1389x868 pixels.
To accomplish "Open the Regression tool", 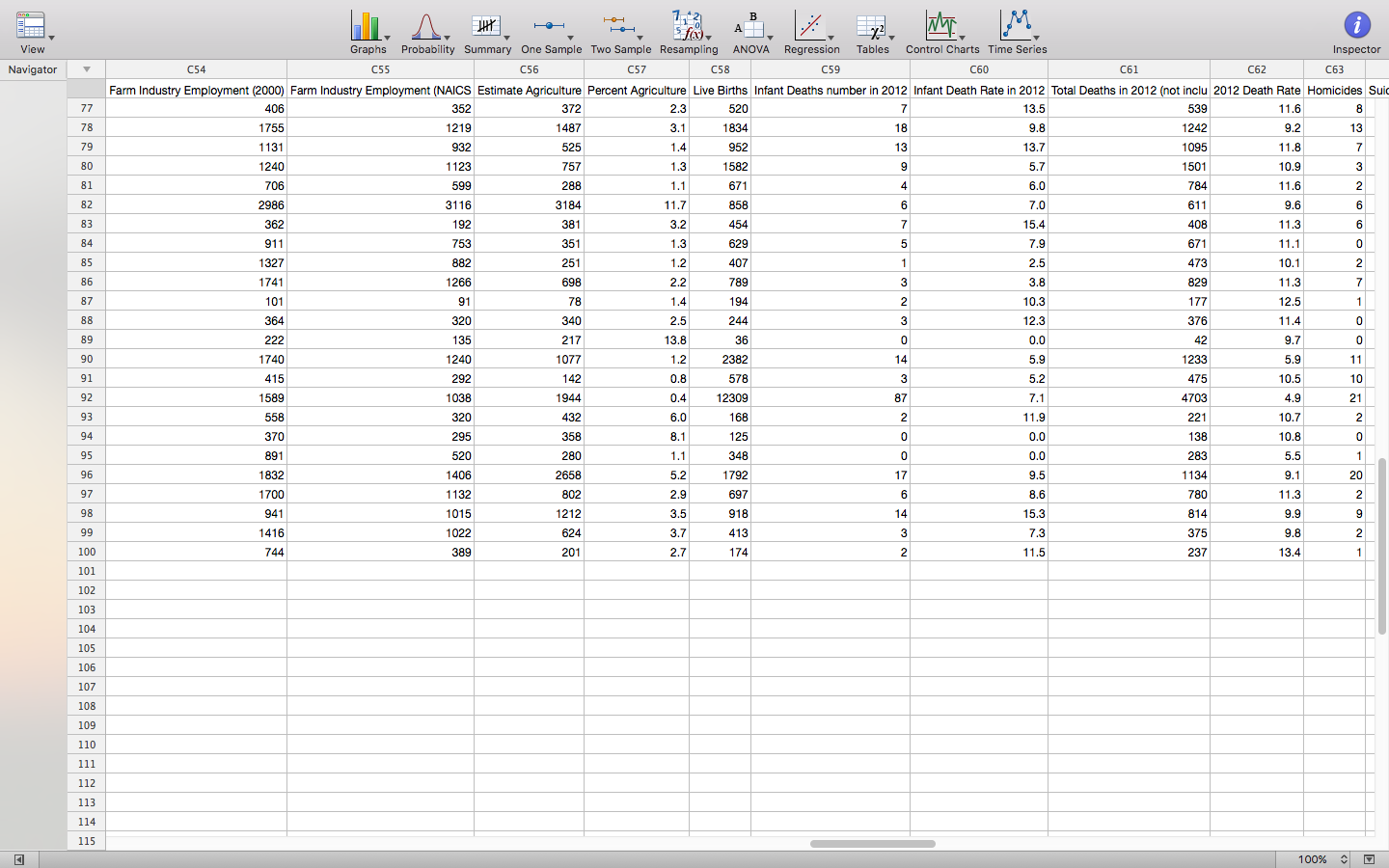I will pos(811,33).
